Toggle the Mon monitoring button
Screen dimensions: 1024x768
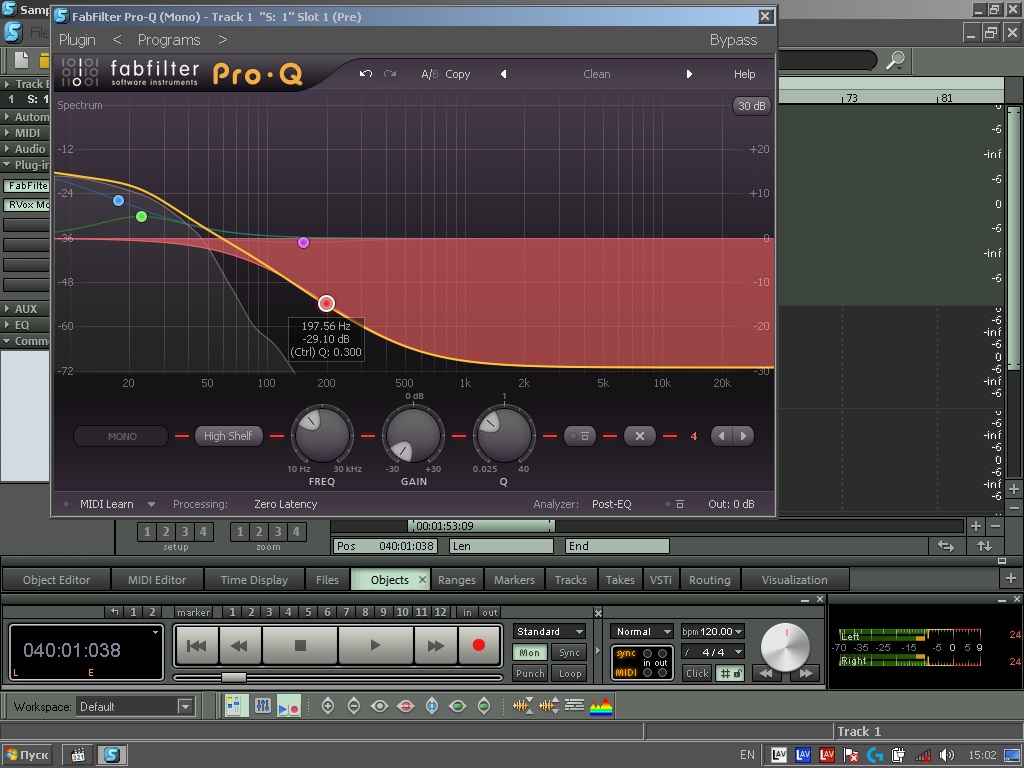click(530, 652)
